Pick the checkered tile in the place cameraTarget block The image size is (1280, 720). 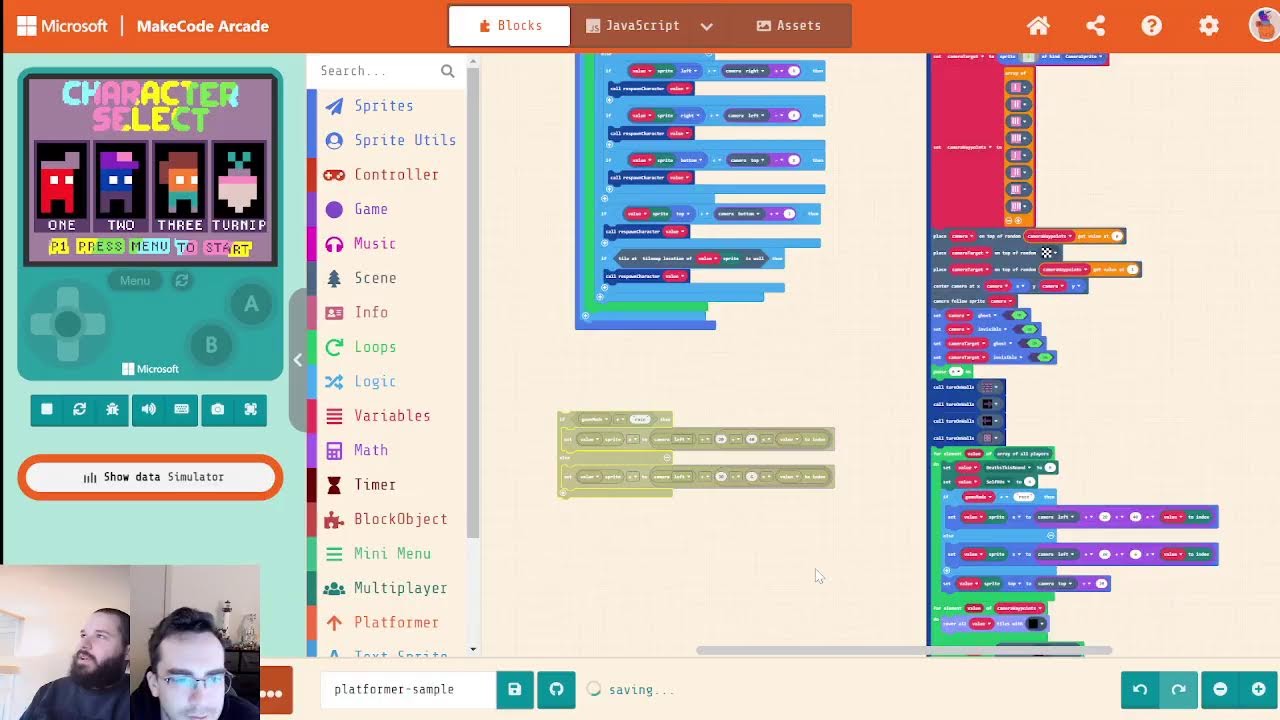[x=1047, y=253]
